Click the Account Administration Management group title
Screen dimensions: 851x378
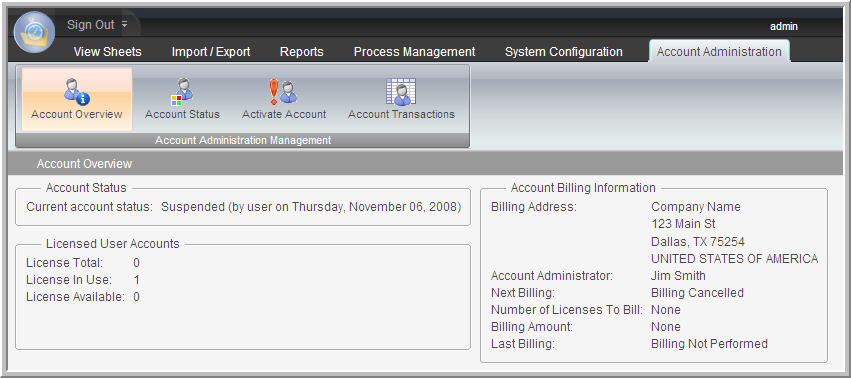(x=243, y=140)
